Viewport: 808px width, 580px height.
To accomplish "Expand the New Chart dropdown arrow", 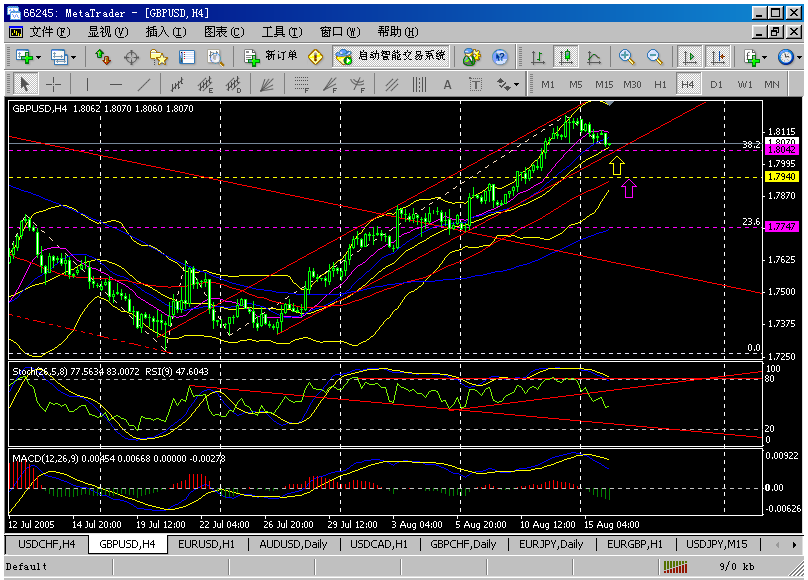I will coord(37,57).
